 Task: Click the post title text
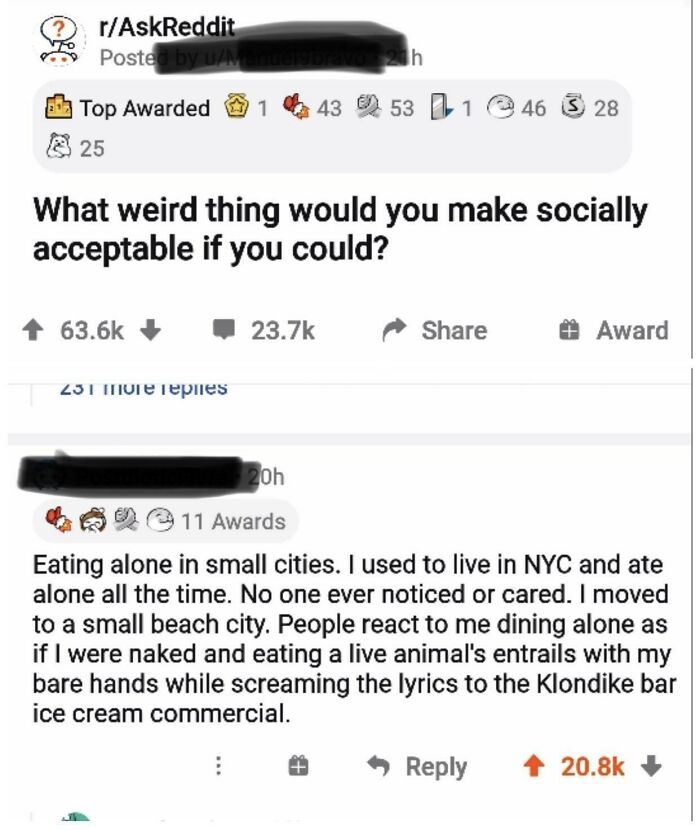coord(340,229)
